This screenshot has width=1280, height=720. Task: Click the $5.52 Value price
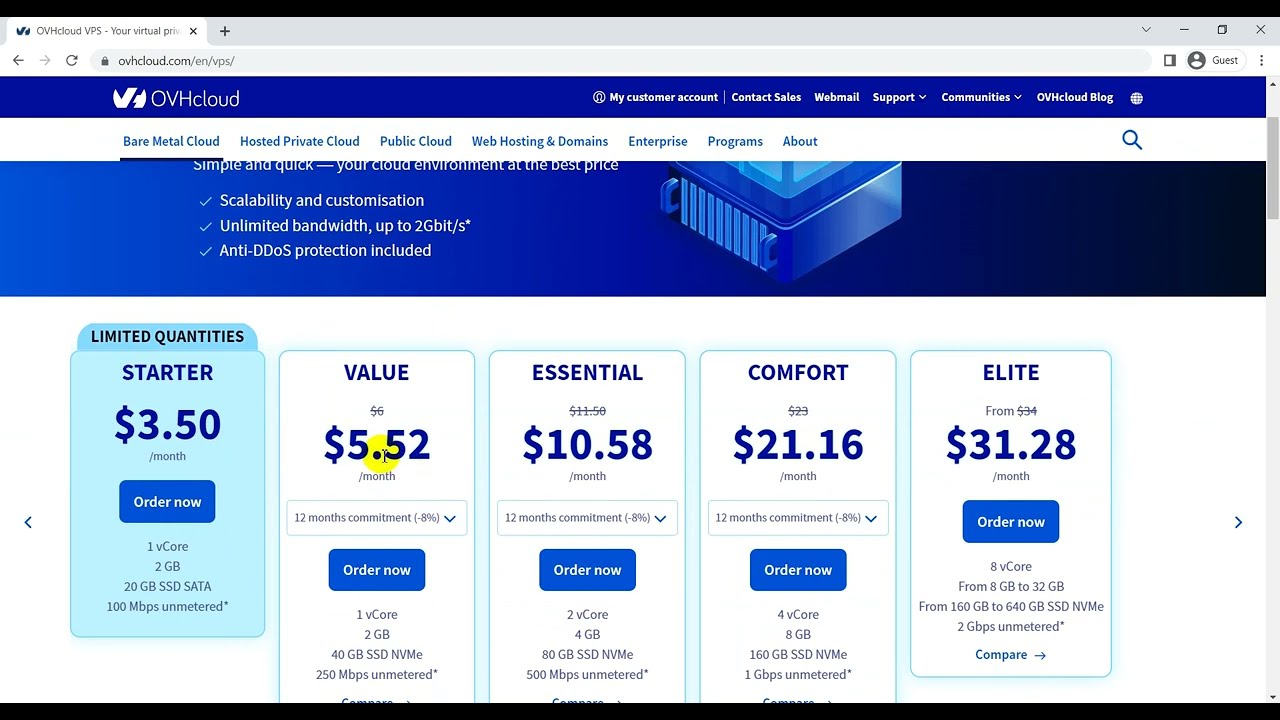coord(377,444)
